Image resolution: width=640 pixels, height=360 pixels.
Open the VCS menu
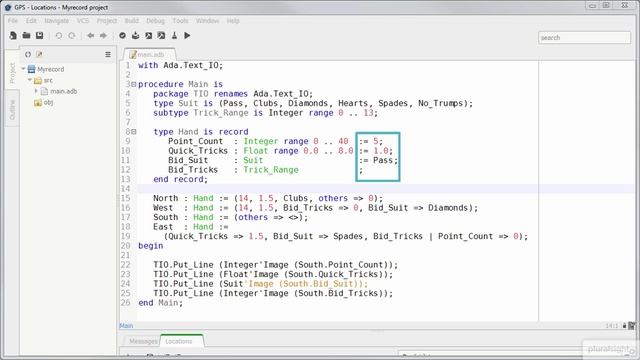click(x=83, y=20)
